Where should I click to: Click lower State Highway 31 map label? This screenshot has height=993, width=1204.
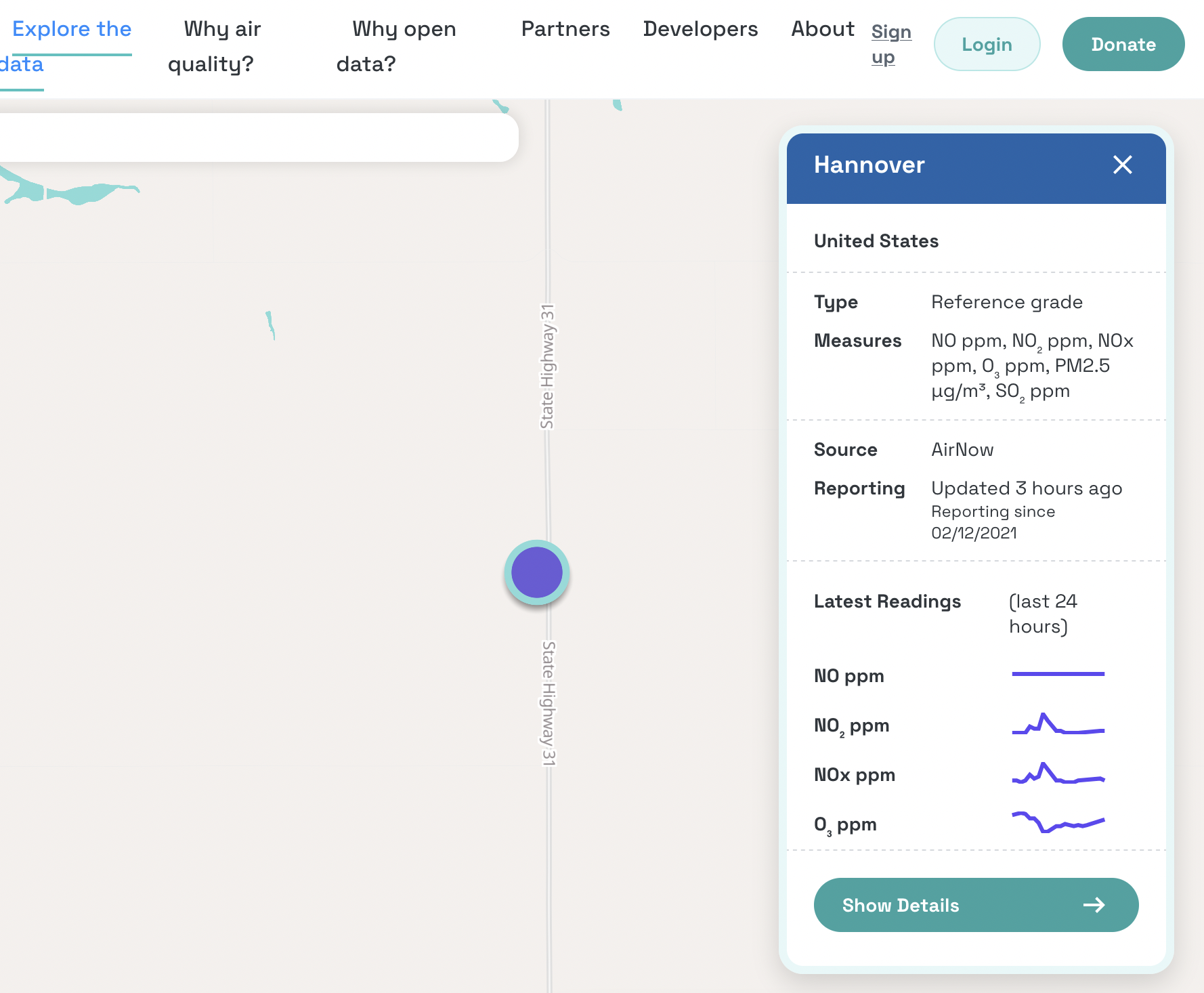[549, 704]
